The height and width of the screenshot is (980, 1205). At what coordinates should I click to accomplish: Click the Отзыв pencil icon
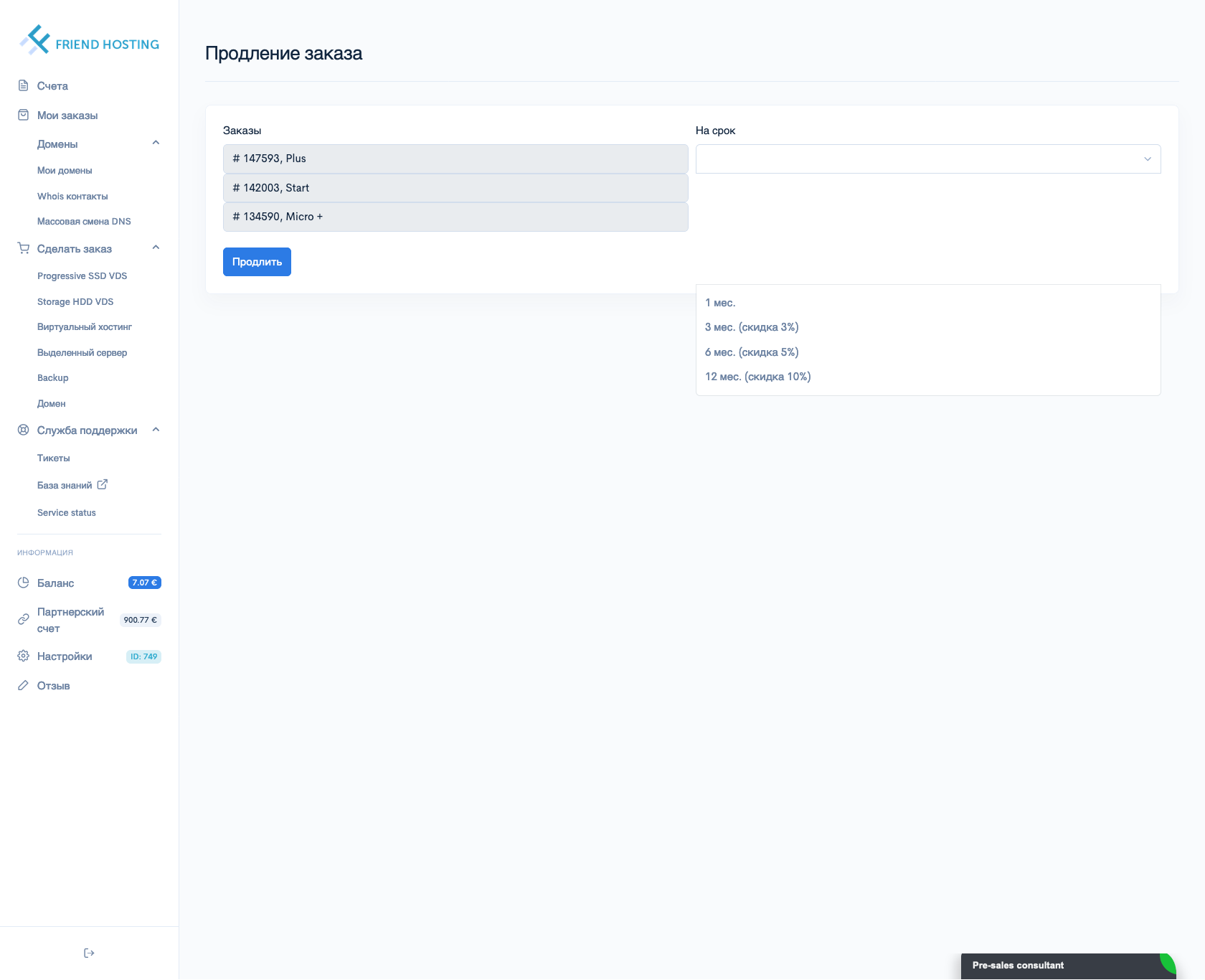(24, 685)
